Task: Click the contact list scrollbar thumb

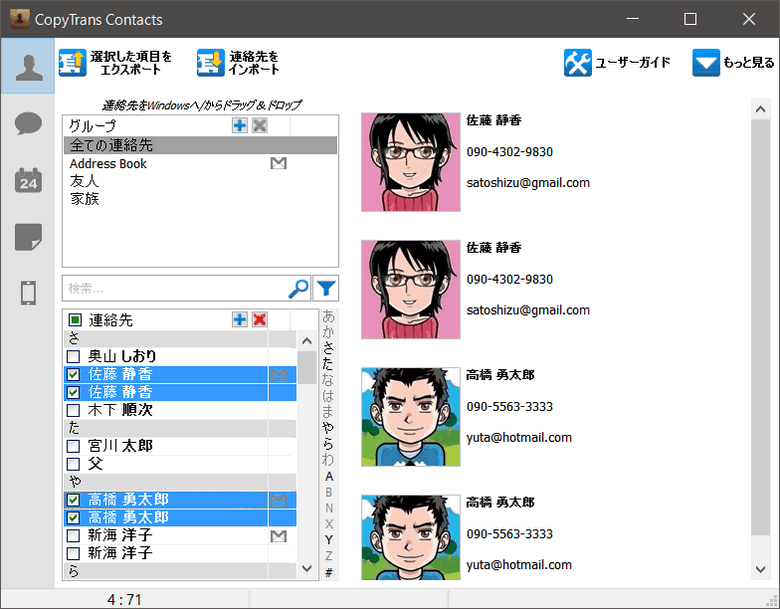Action: pos(307,367)
